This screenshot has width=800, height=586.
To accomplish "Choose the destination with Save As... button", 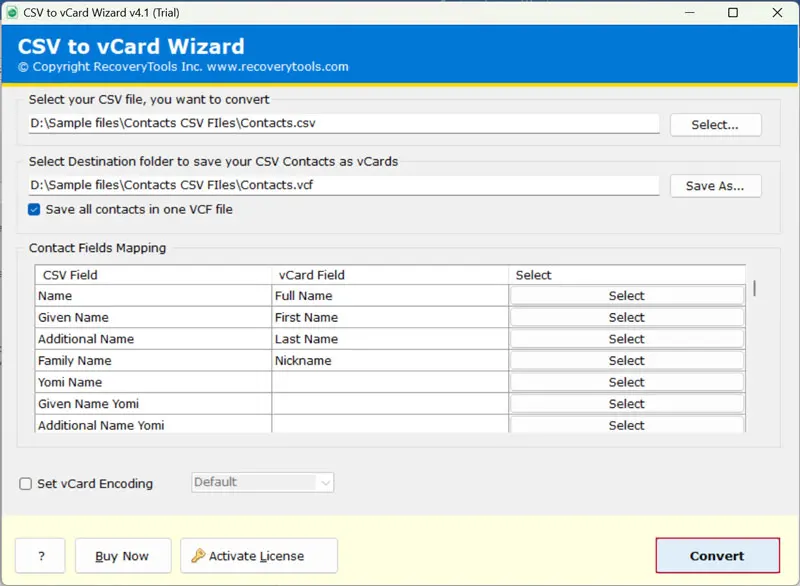I will point(714,186).
